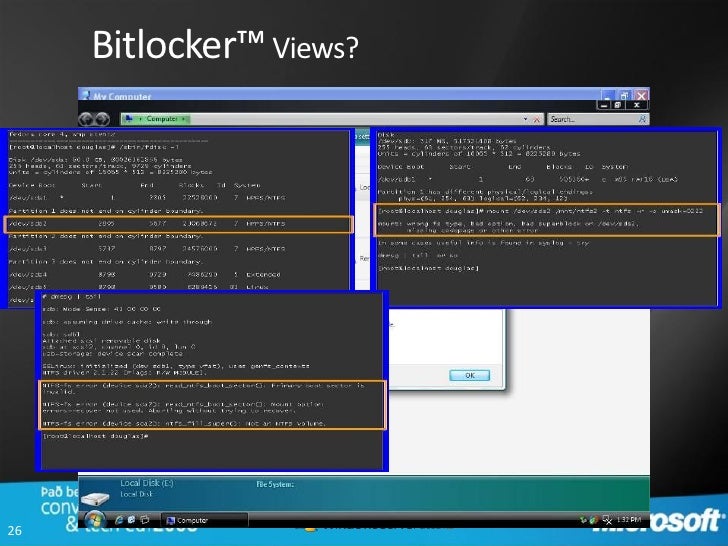The image size is (728, 546).
Task: Click the Local Disk (E:) label
Action: (x=147, y=483)
